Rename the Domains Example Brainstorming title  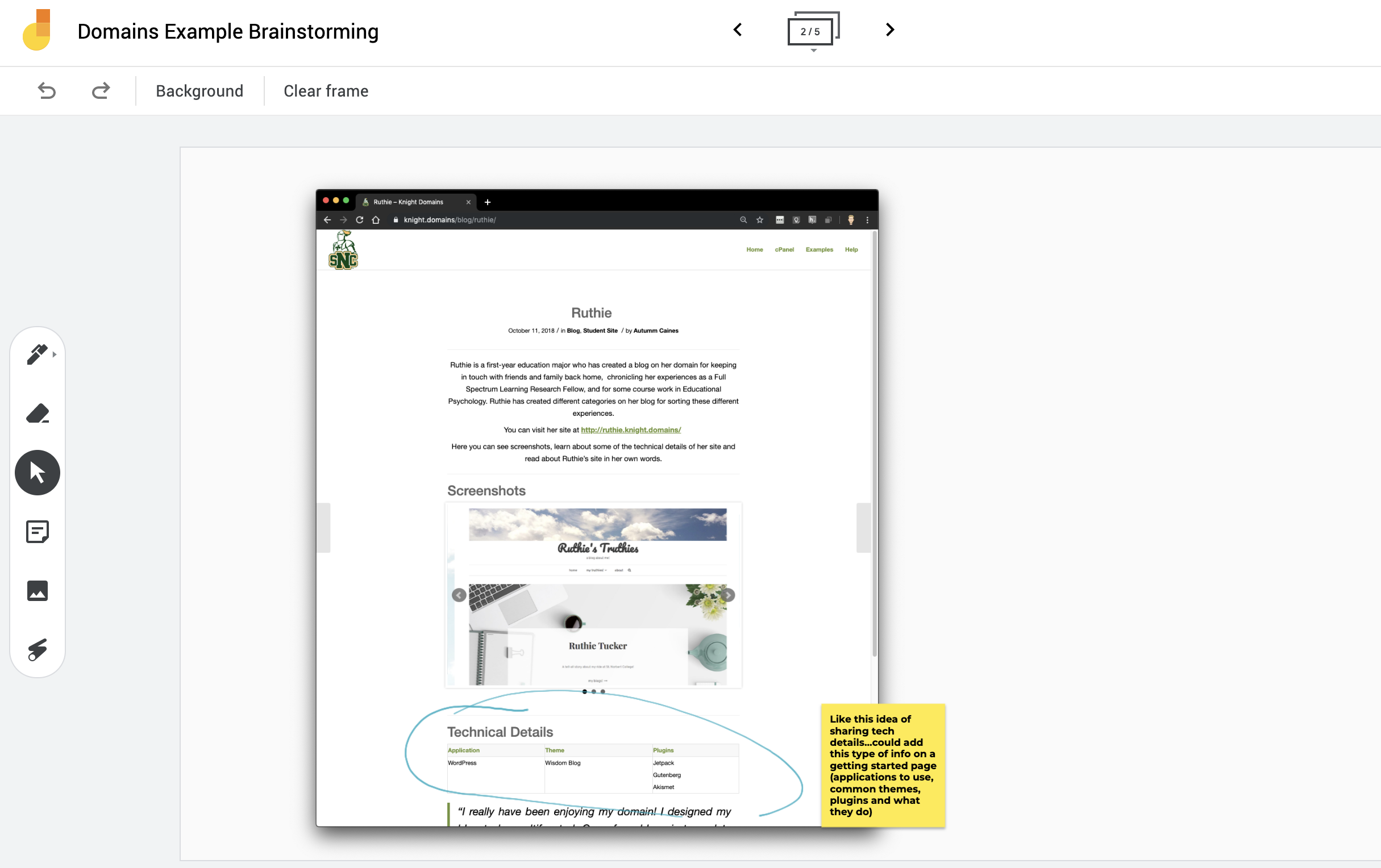(228, 32)
